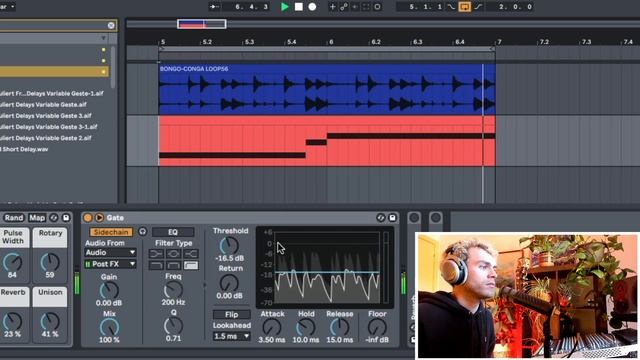Select the 'Delays Variable Geste.aif' file
Viewport: 640px width, 360px height.
click(43, 104)
